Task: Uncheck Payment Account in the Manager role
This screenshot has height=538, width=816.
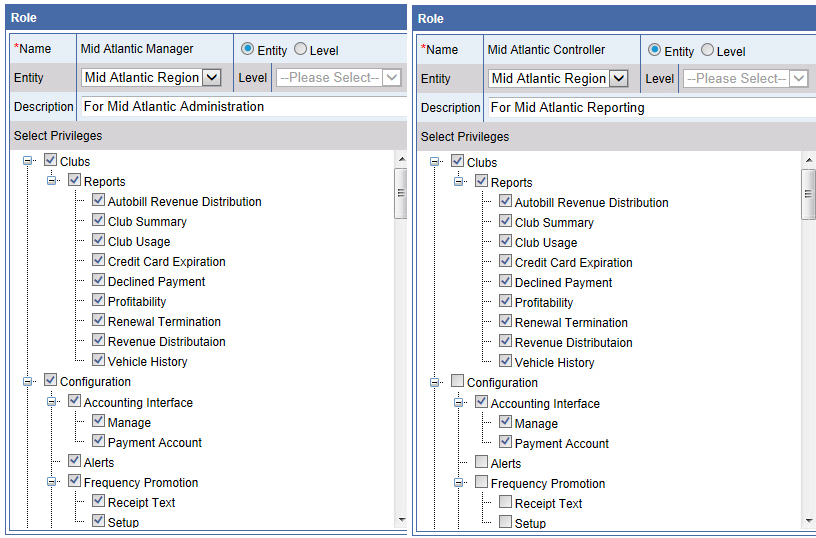Action: coord(98,442)
